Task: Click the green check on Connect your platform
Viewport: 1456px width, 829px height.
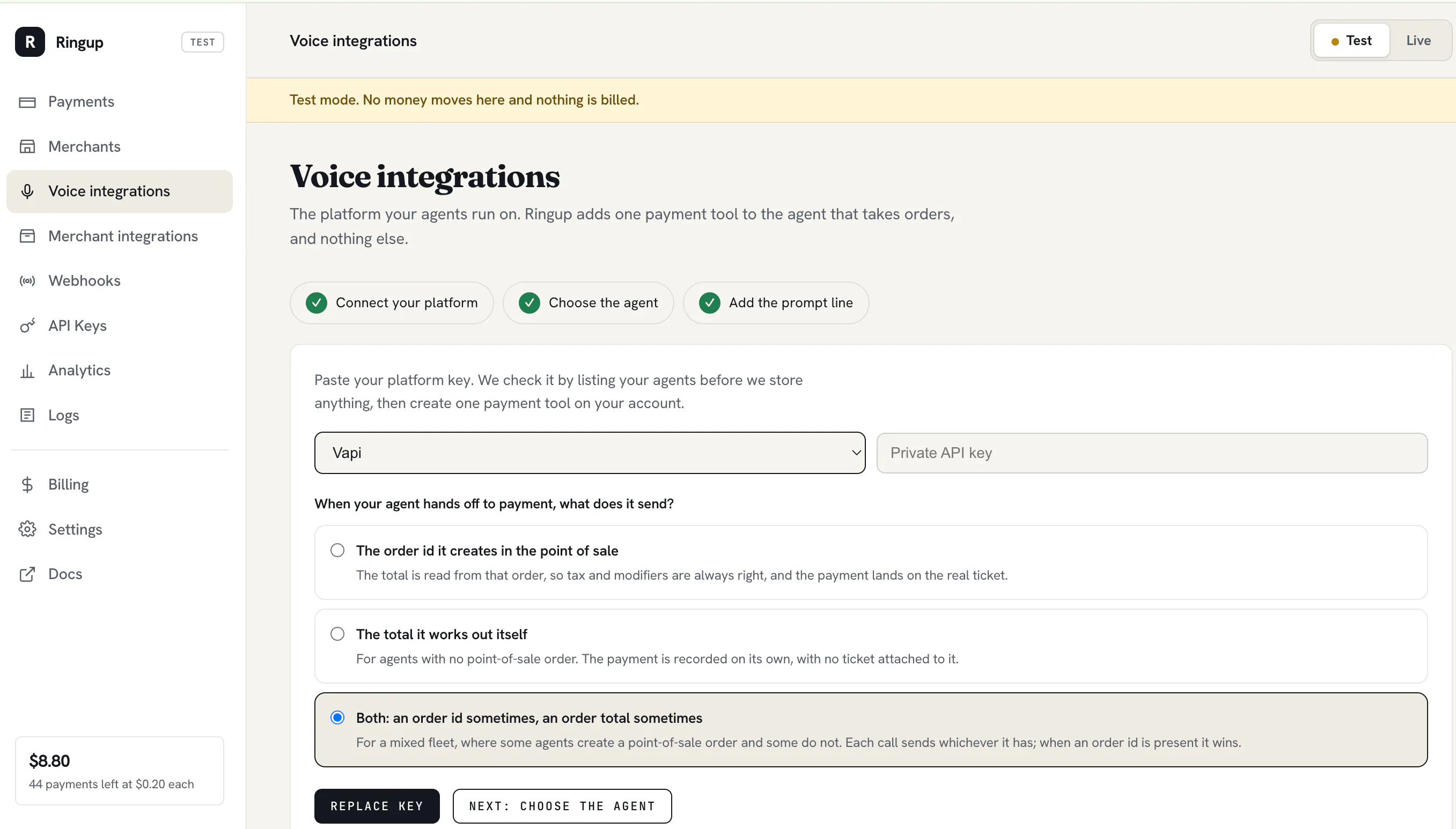Action: tap(316, 303)
